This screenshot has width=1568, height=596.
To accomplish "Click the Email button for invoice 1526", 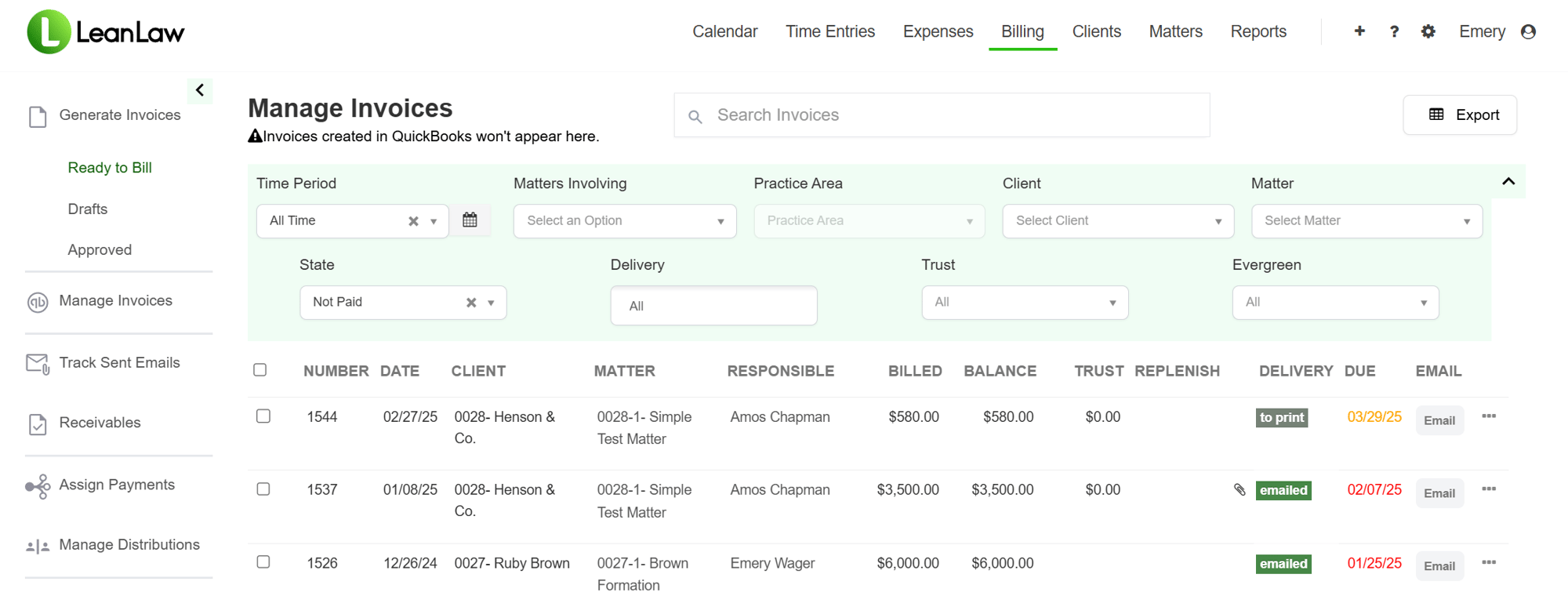I will pyautogui.click(x=1439, y=566).
